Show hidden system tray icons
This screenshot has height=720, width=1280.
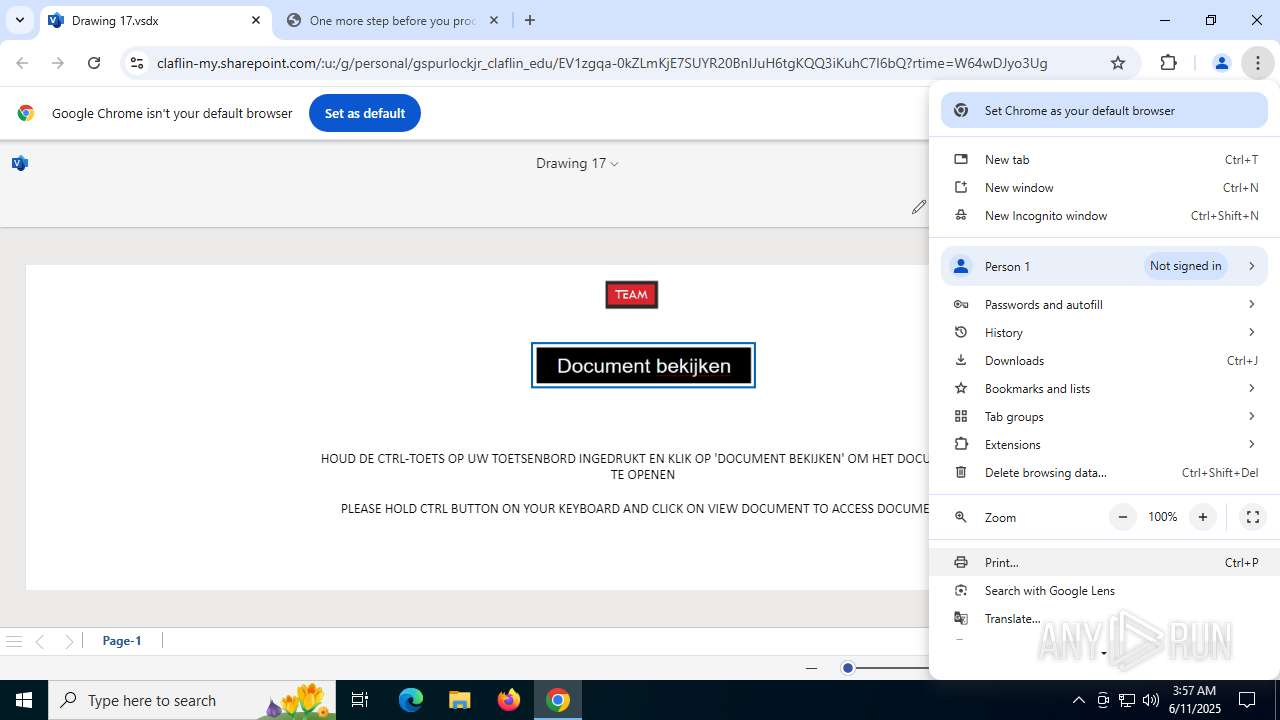[1078, 700]
